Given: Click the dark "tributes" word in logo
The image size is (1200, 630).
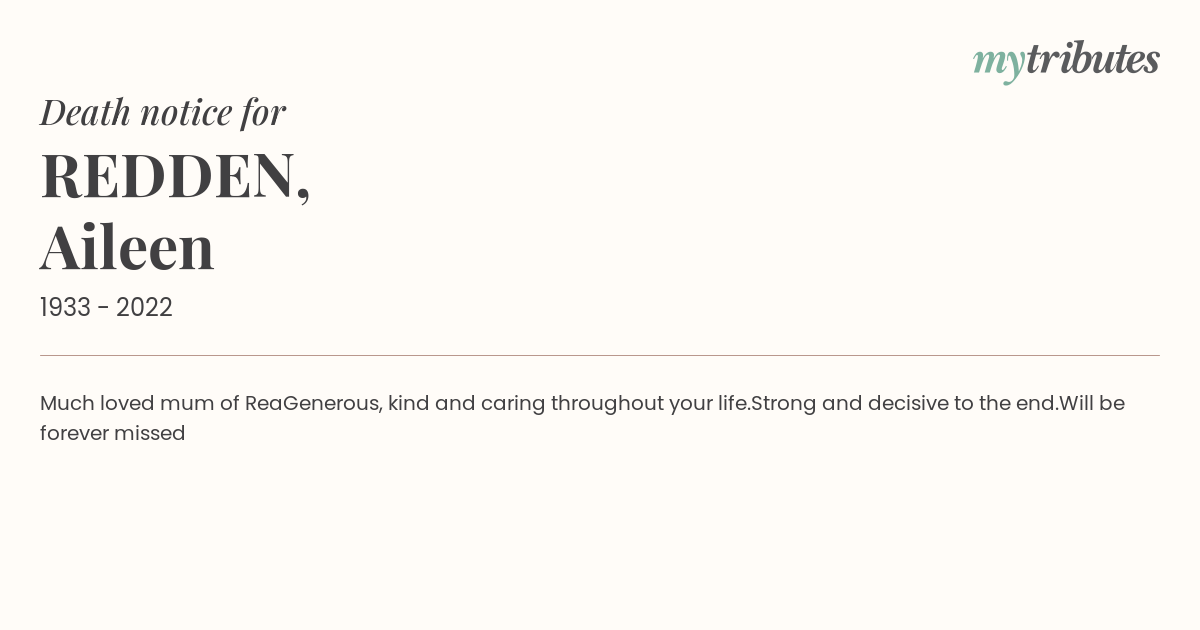Looking at the screenshot, I should tap(1093, 58).
